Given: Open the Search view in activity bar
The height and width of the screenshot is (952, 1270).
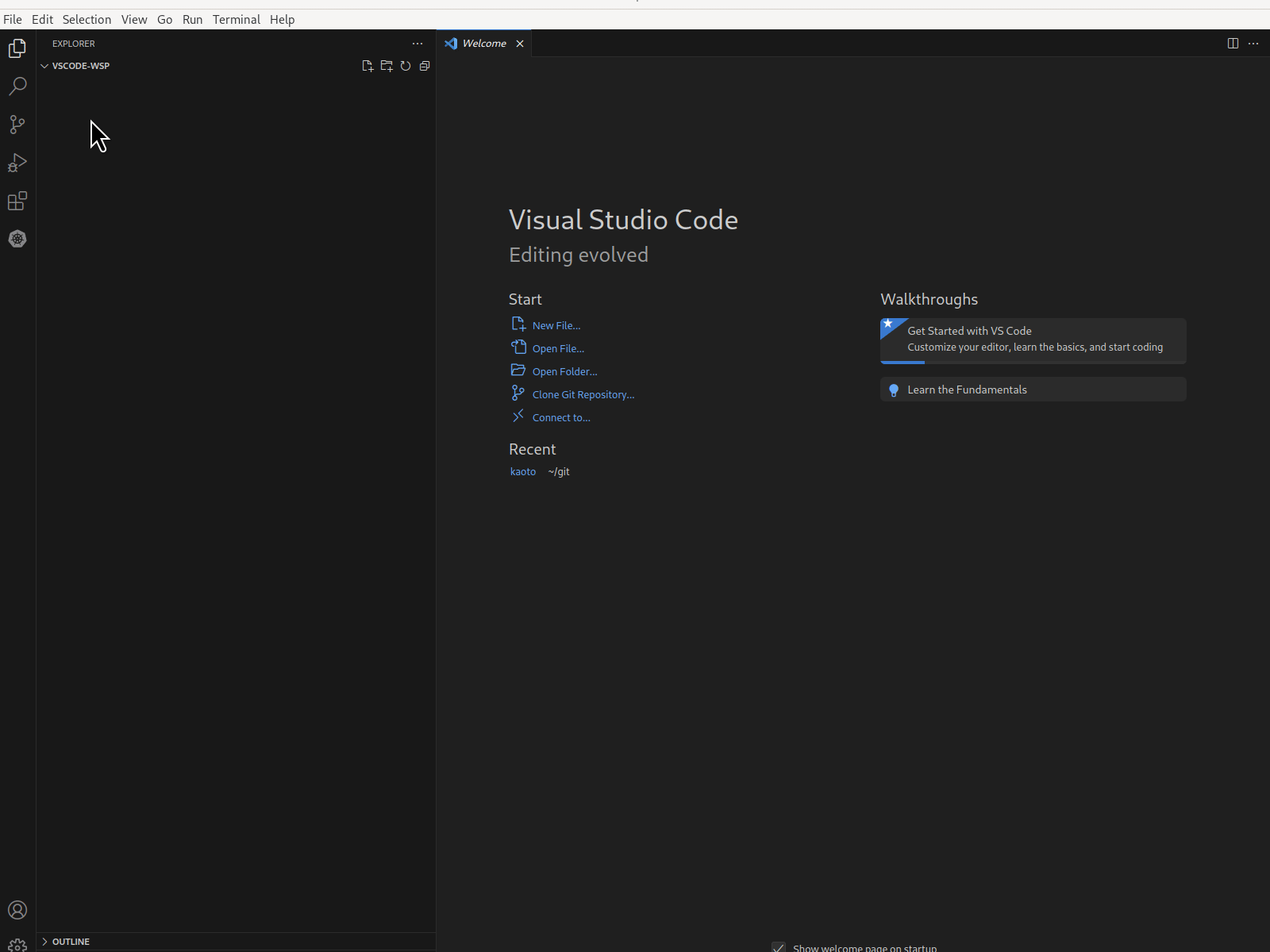Looking at the screenshot, I should click(17, 86).
